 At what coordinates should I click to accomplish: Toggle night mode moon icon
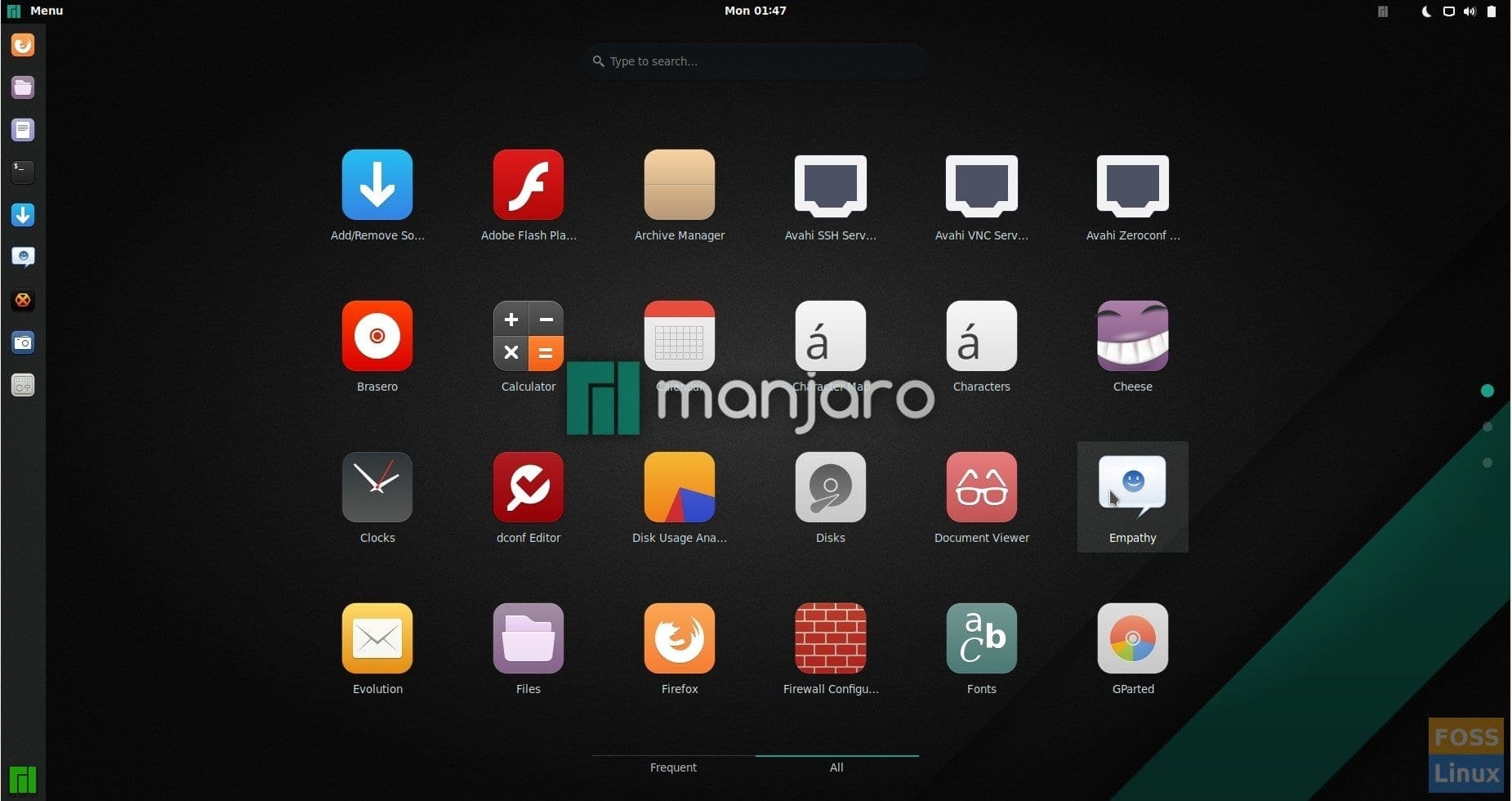(1426, 11)
